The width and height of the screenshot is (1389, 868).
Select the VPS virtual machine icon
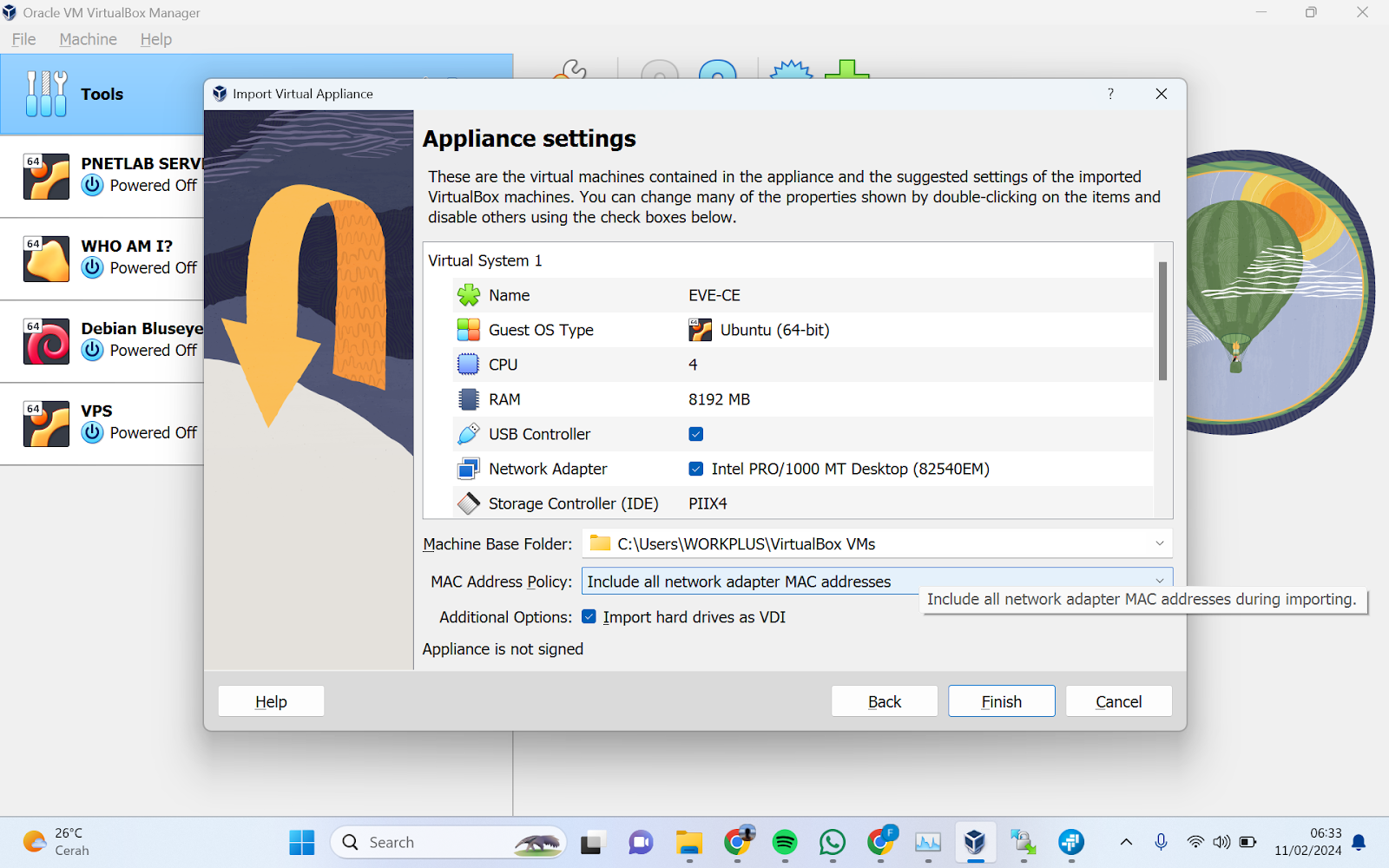[x=46, y=424]
